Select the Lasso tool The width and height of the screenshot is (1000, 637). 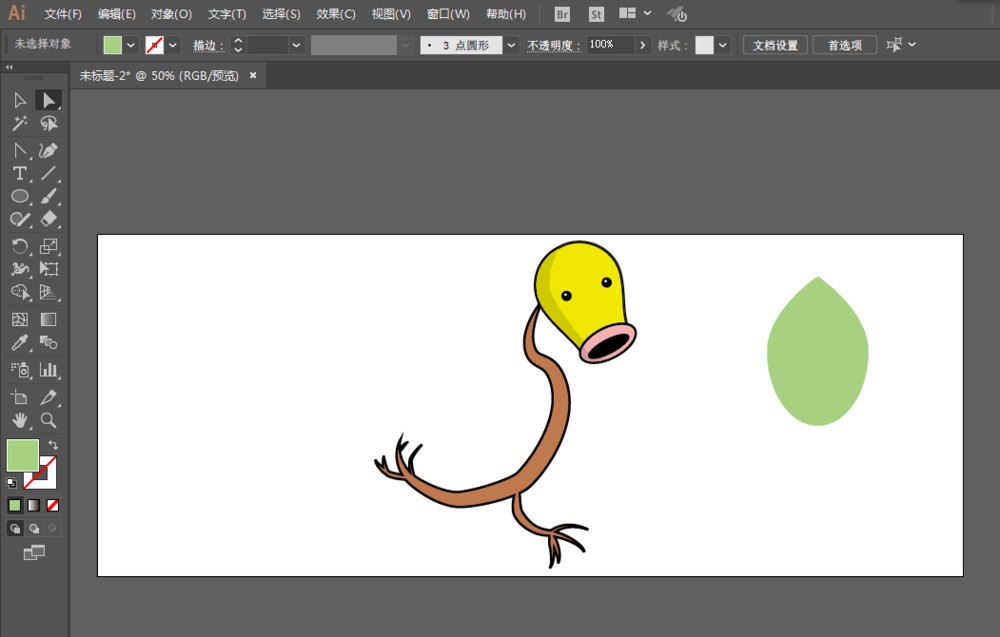(48, 124)
